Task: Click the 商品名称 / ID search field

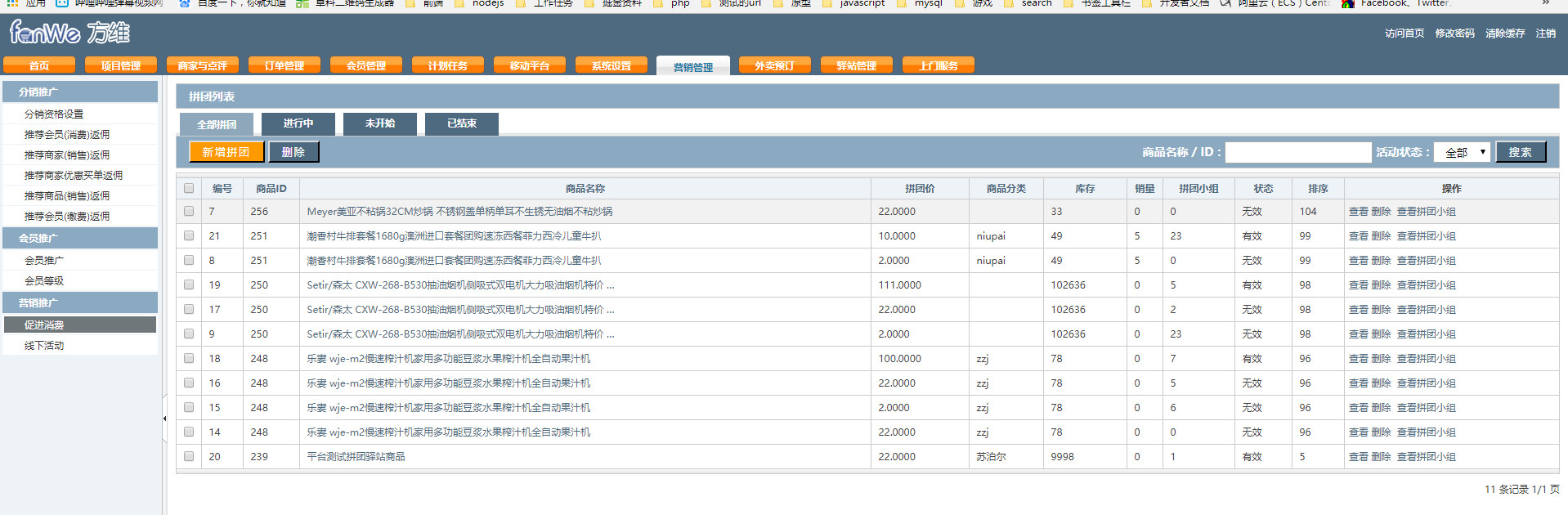Action: [1297, 152]
